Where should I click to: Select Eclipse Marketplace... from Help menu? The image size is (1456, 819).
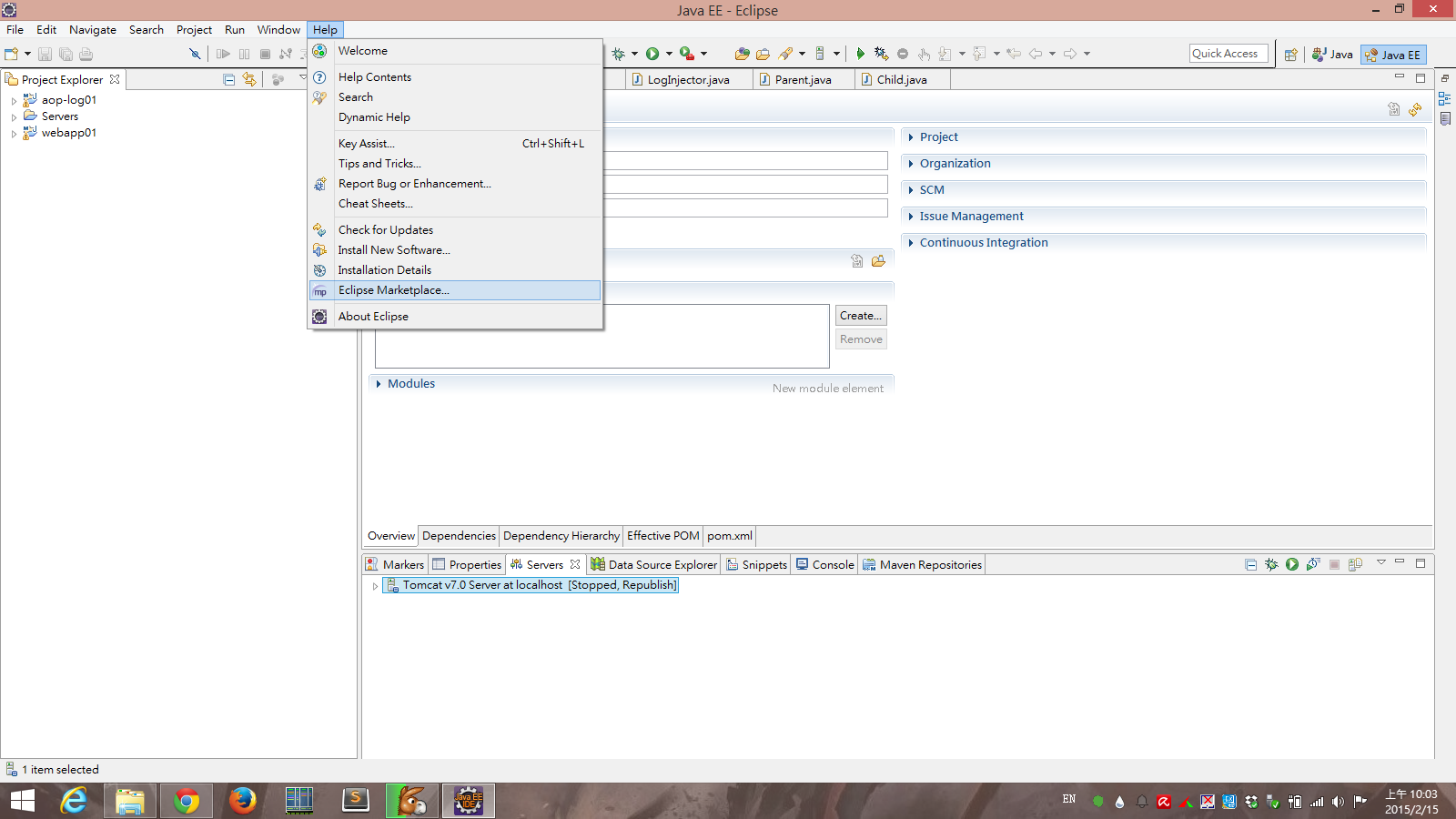(455, 290)
